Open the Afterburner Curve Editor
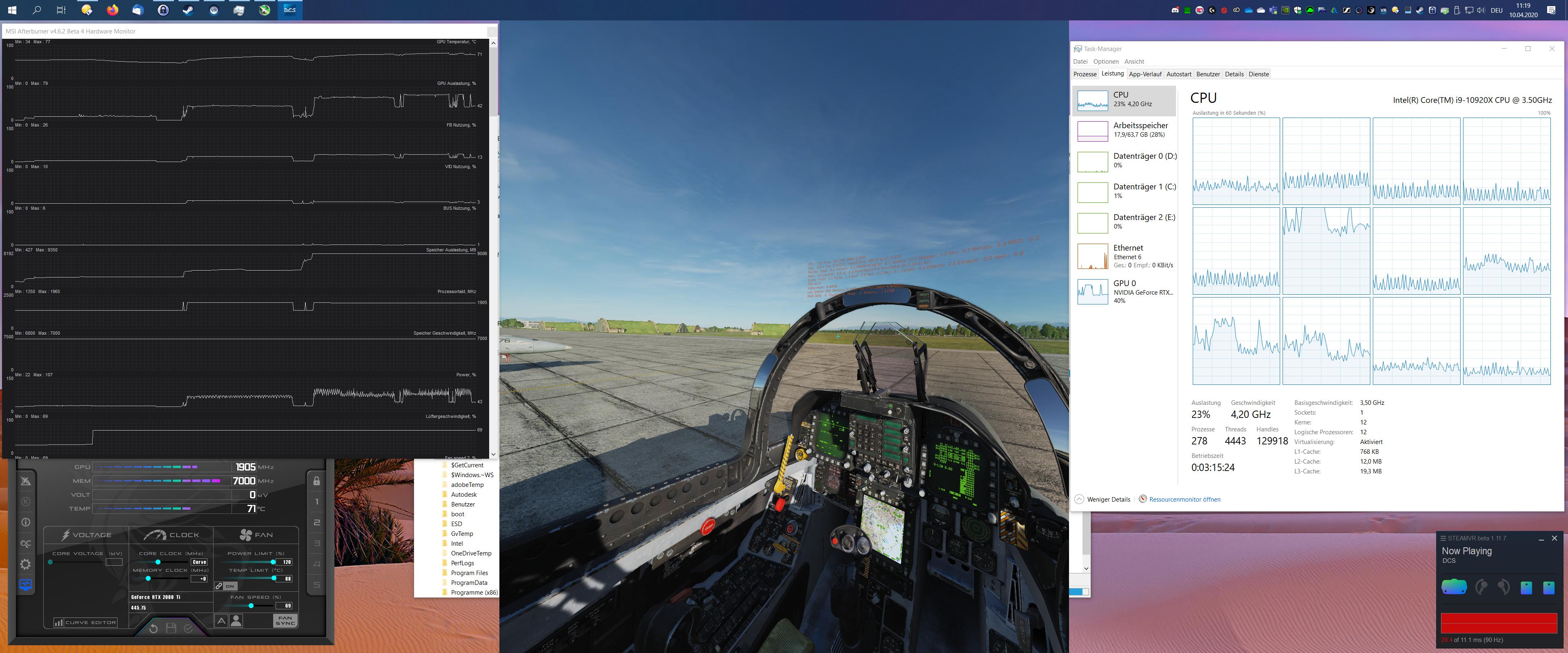The image size is (1568, 653). tap(85, 622)
